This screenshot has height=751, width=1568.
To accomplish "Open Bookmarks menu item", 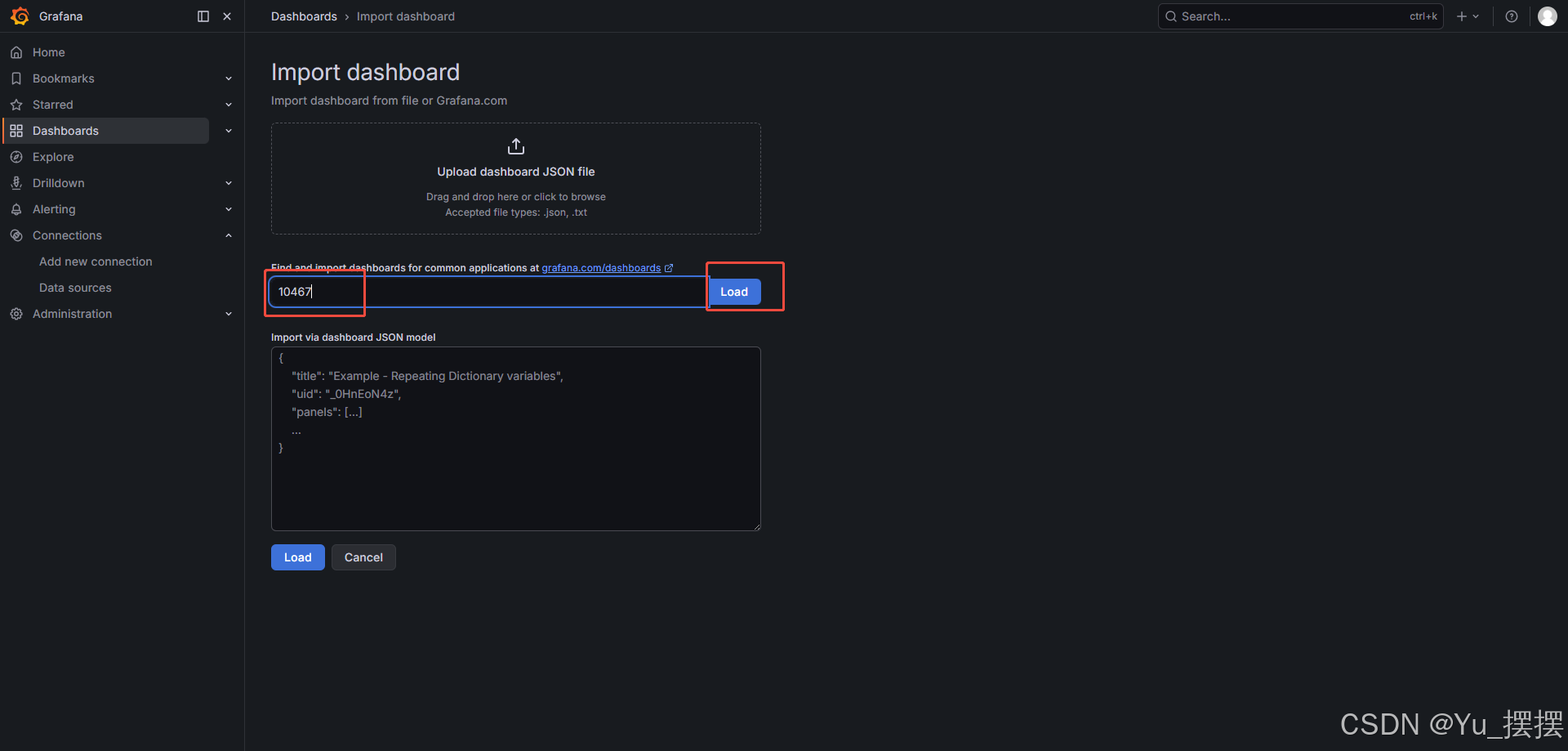I will (63, 78).
